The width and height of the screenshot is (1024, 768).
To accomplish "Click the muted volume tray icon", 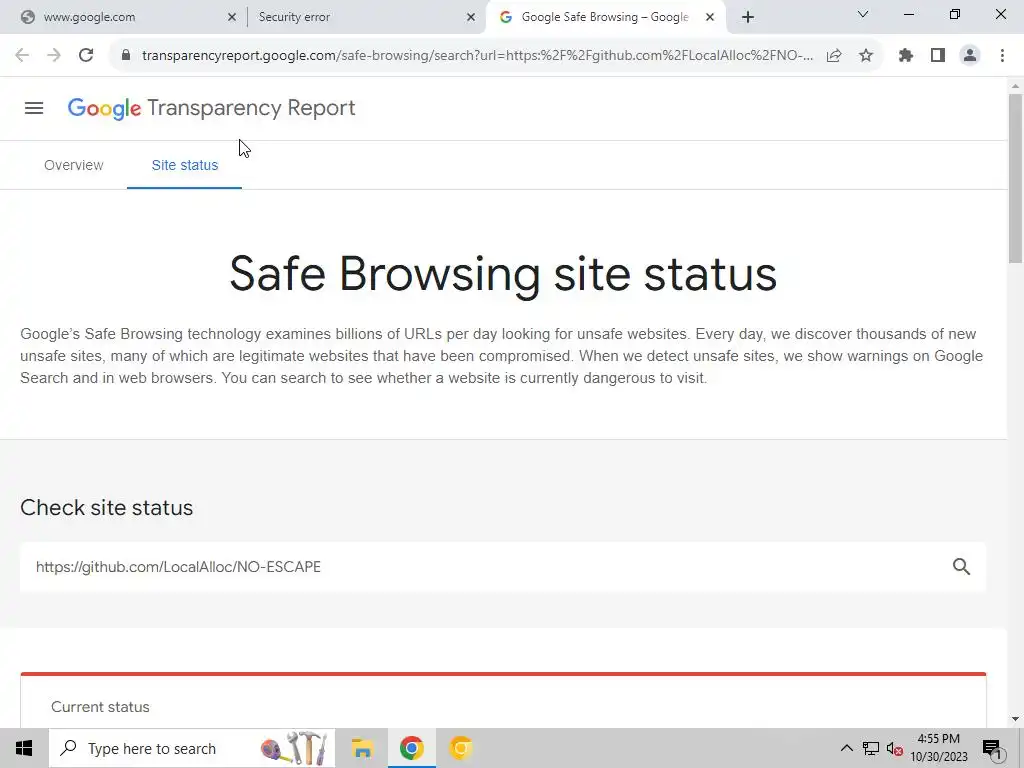I will pyautogui.click(x=894, y=748).
